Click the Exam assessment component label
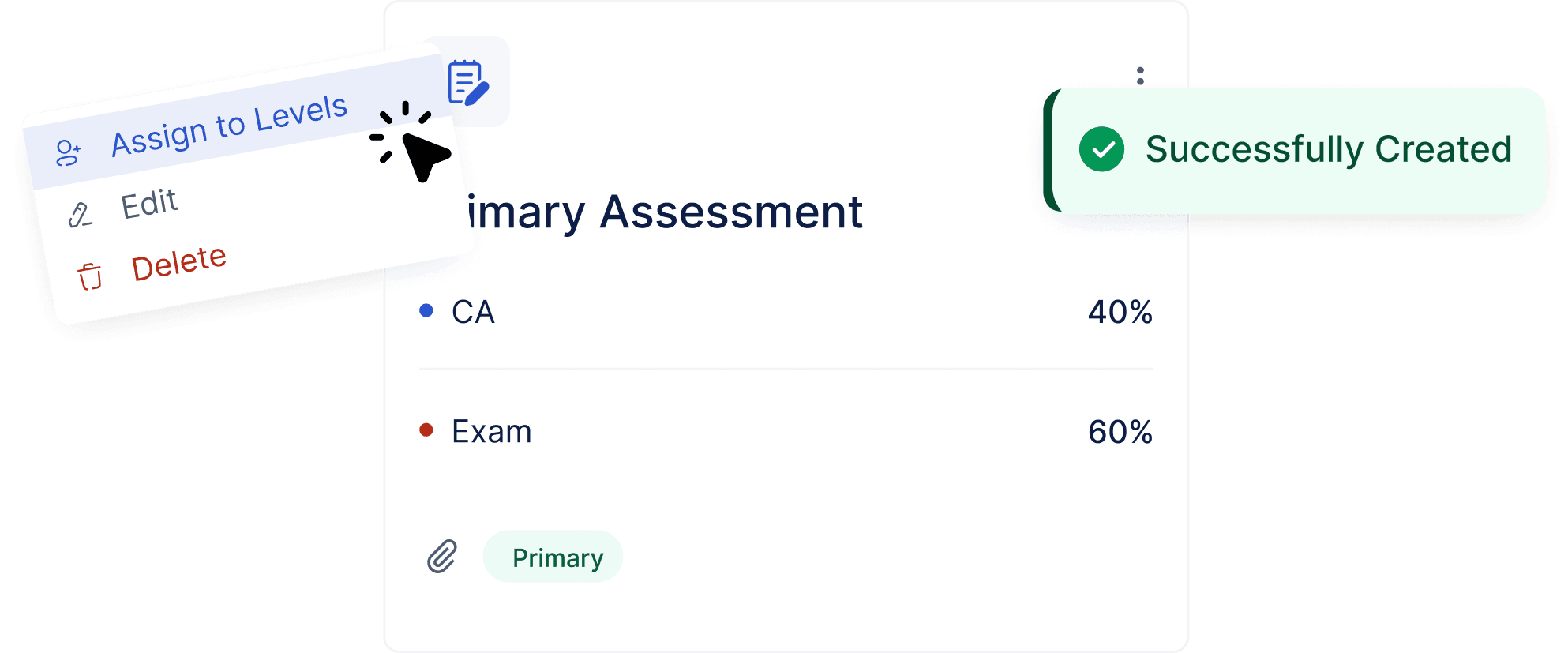Image resolution: width=1568 pixels, height=653 pixels. pyautogui.click(x=491, y=432)
